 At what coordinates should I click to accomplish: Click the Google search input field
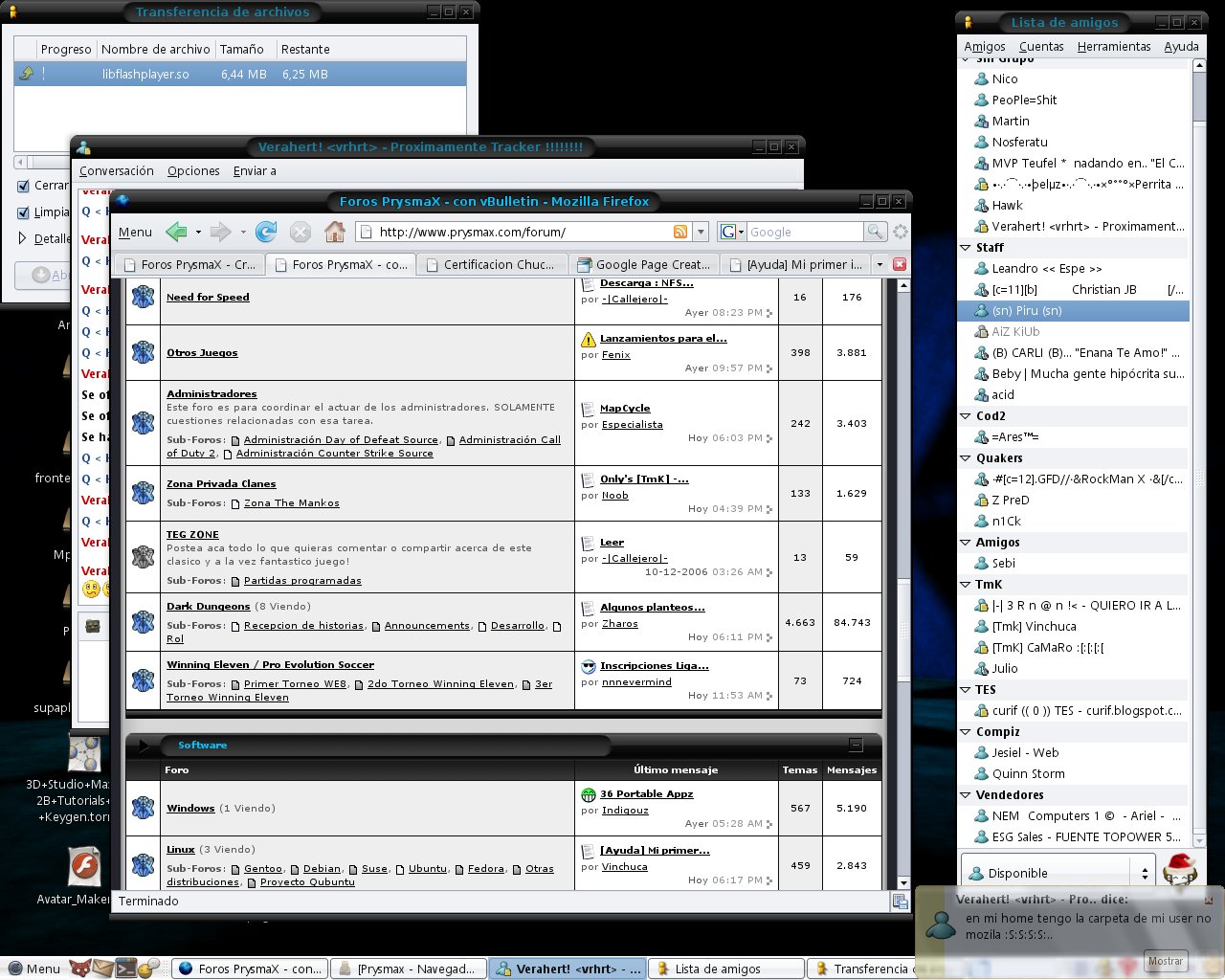[x=804, y=232]
